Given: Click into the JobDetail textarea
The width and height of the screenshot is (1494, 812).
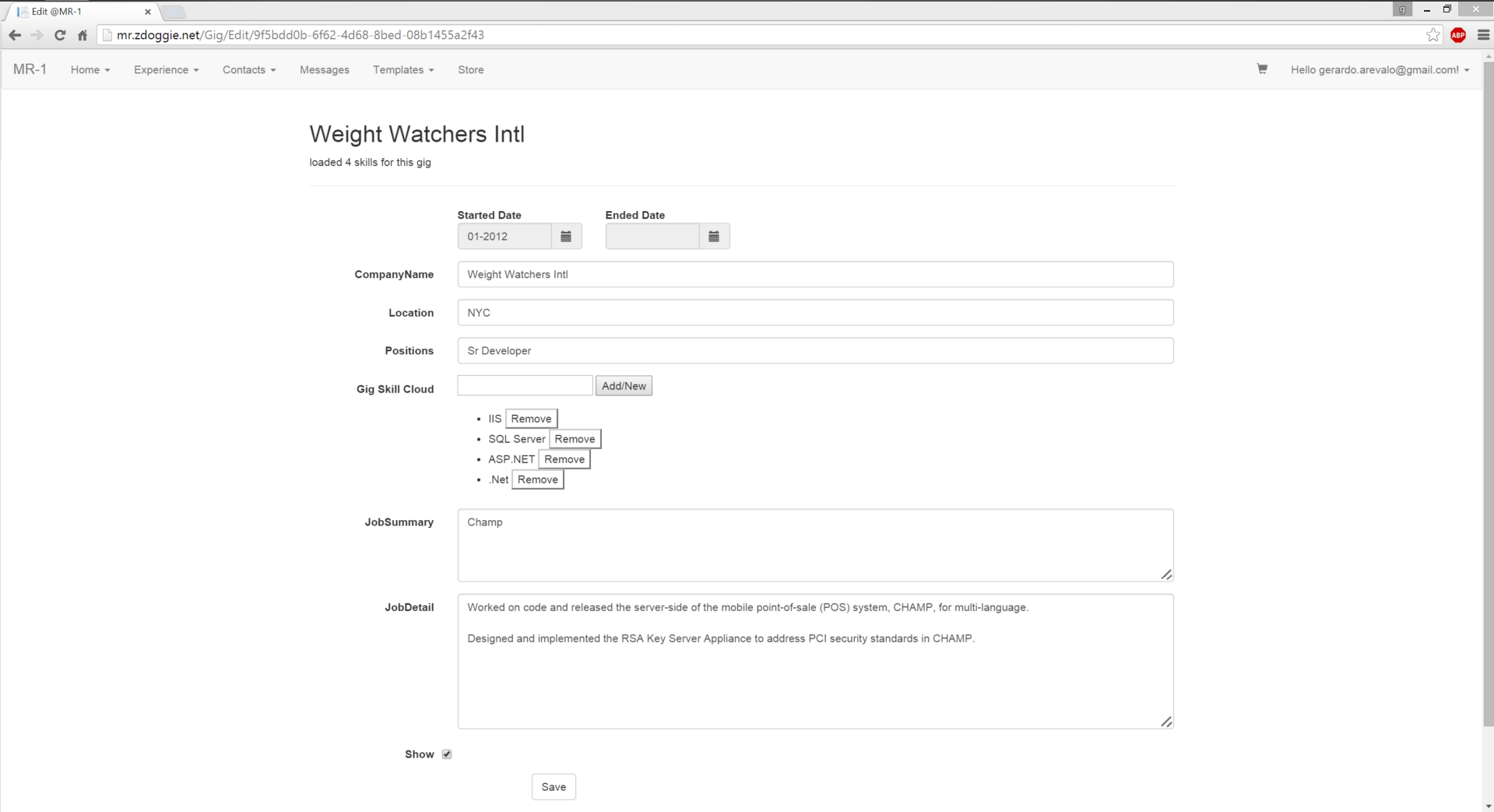Looking at the screenshot, I should [815, 662].
